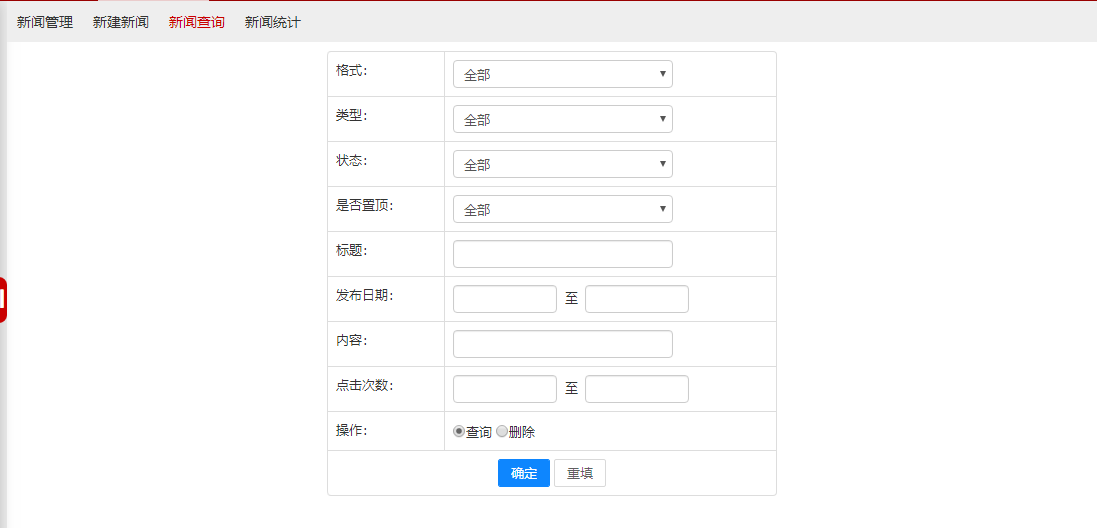
Task: Expand the 状态 dropdown
Action: [x=562, y=164]
